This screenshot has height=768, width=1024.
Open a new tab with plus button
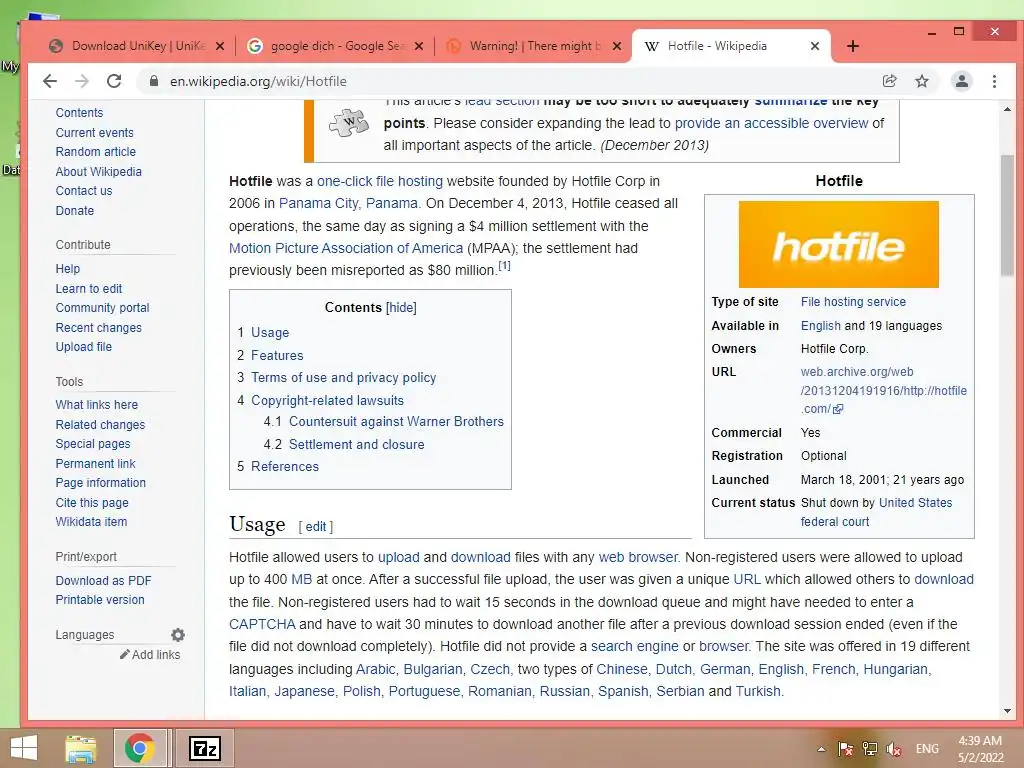853,46
